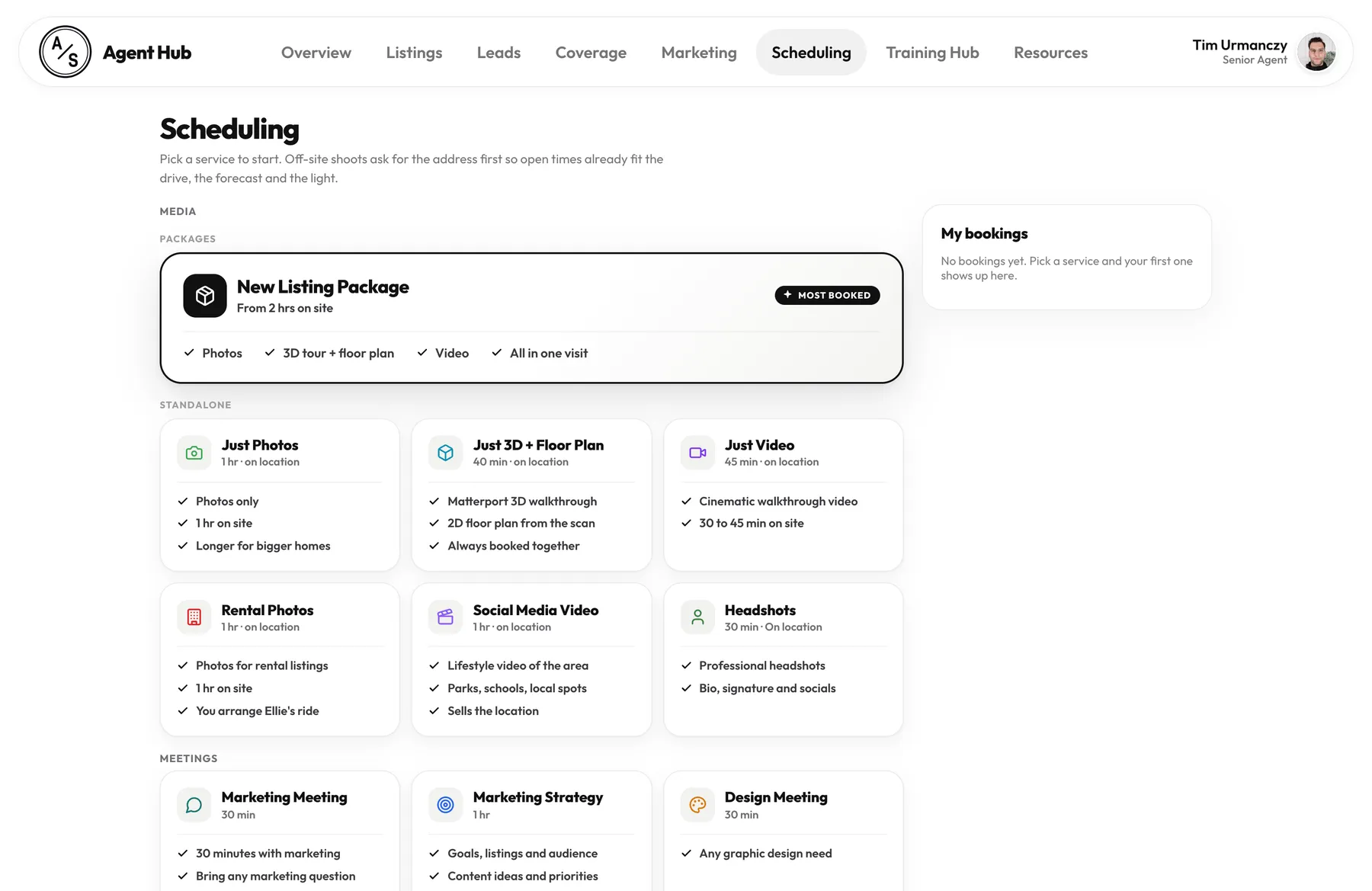Image resolution: width=1372 pixels, height=891 pixels.
Task: Select the Marketing Meeting title
Action: pyautogui.click(x=284, y=797)
